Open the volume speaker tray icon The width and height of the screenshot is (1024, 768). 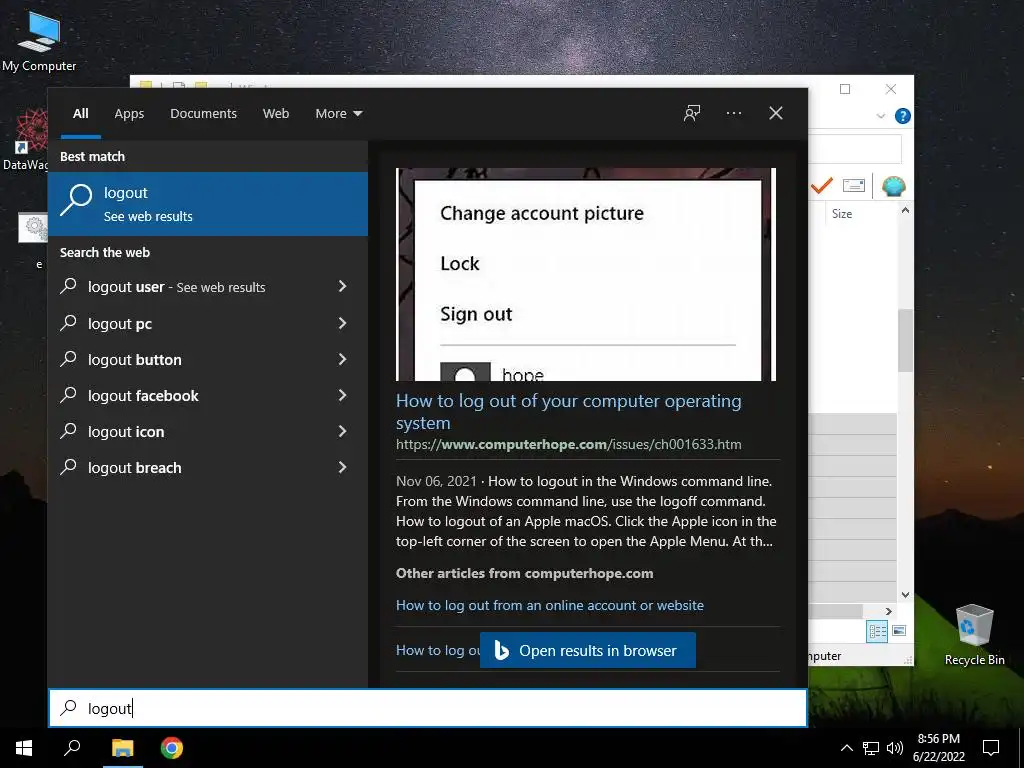(895, 748)
